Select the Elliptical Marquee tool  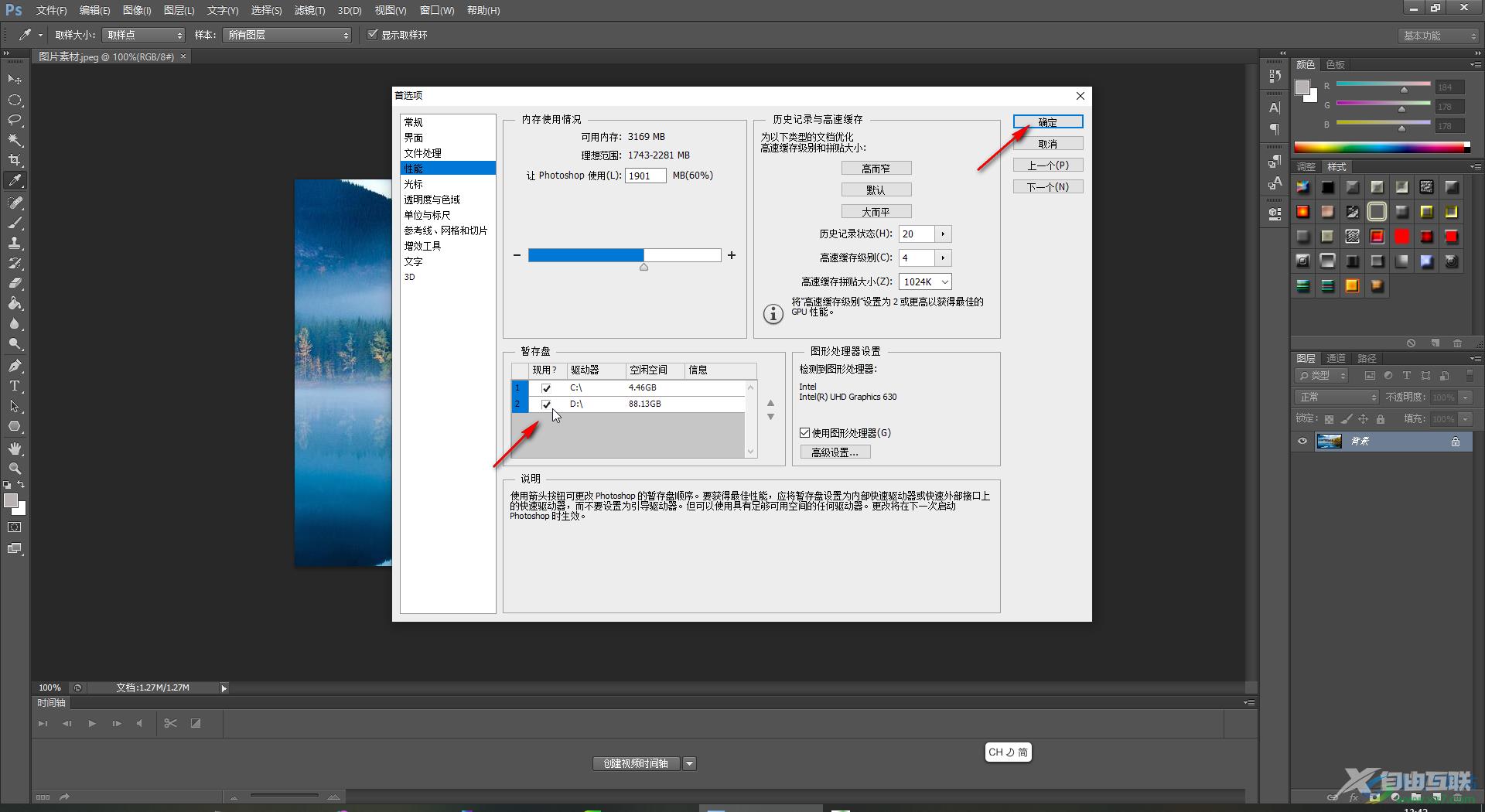[15, 100]
